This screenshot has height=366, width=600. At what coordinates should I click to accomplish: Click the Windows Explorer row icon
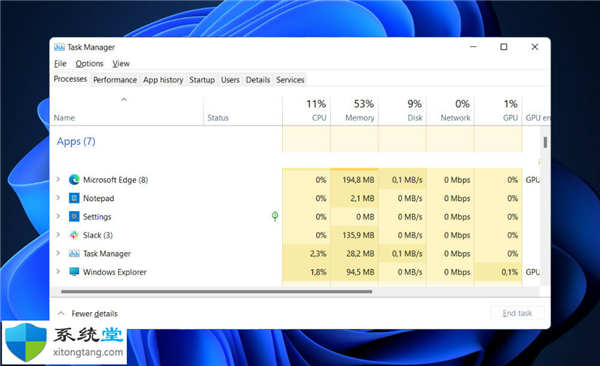74,271
